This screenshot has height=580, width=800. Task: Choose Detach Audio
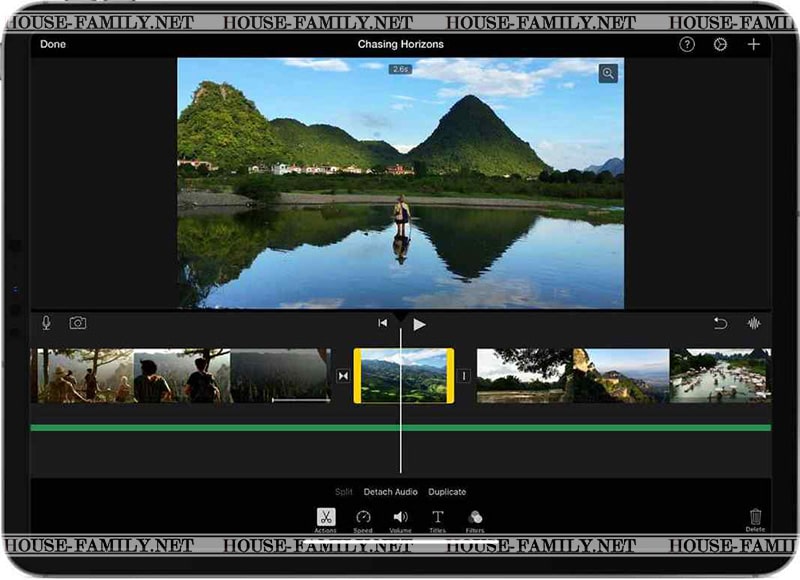coord(390,492)
